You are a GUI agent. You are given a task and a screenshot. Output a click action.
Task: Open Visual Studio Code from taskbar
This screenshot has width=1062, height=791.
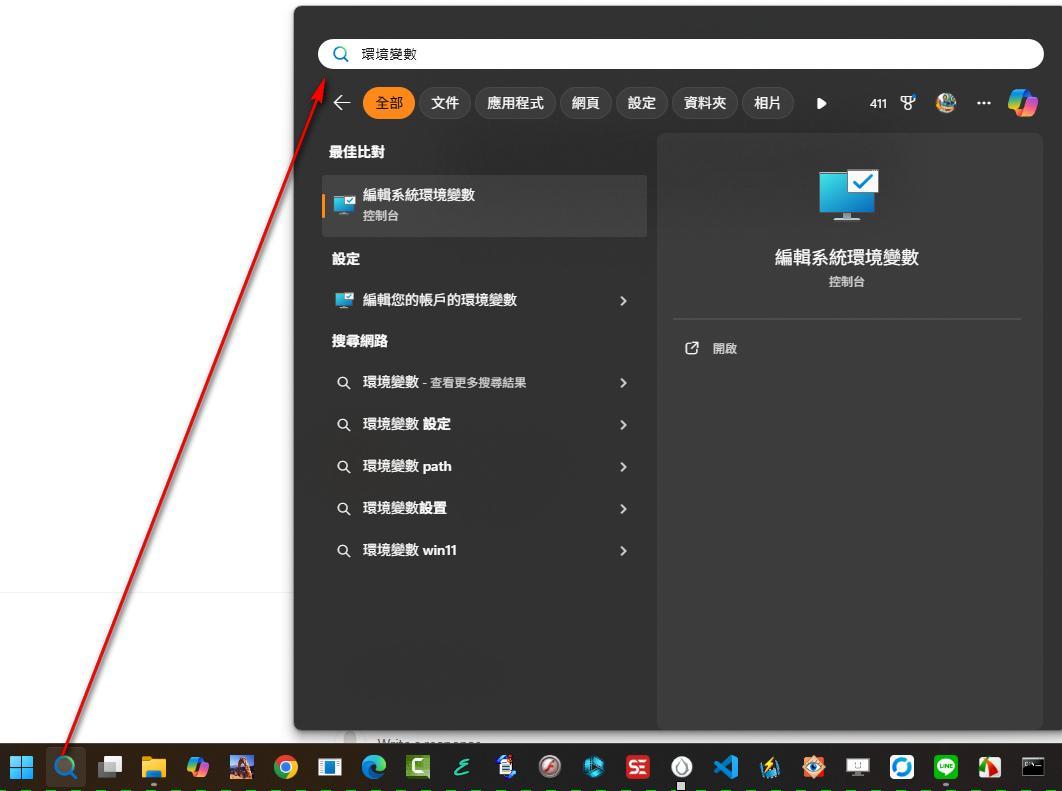click(x=725, y=767)
